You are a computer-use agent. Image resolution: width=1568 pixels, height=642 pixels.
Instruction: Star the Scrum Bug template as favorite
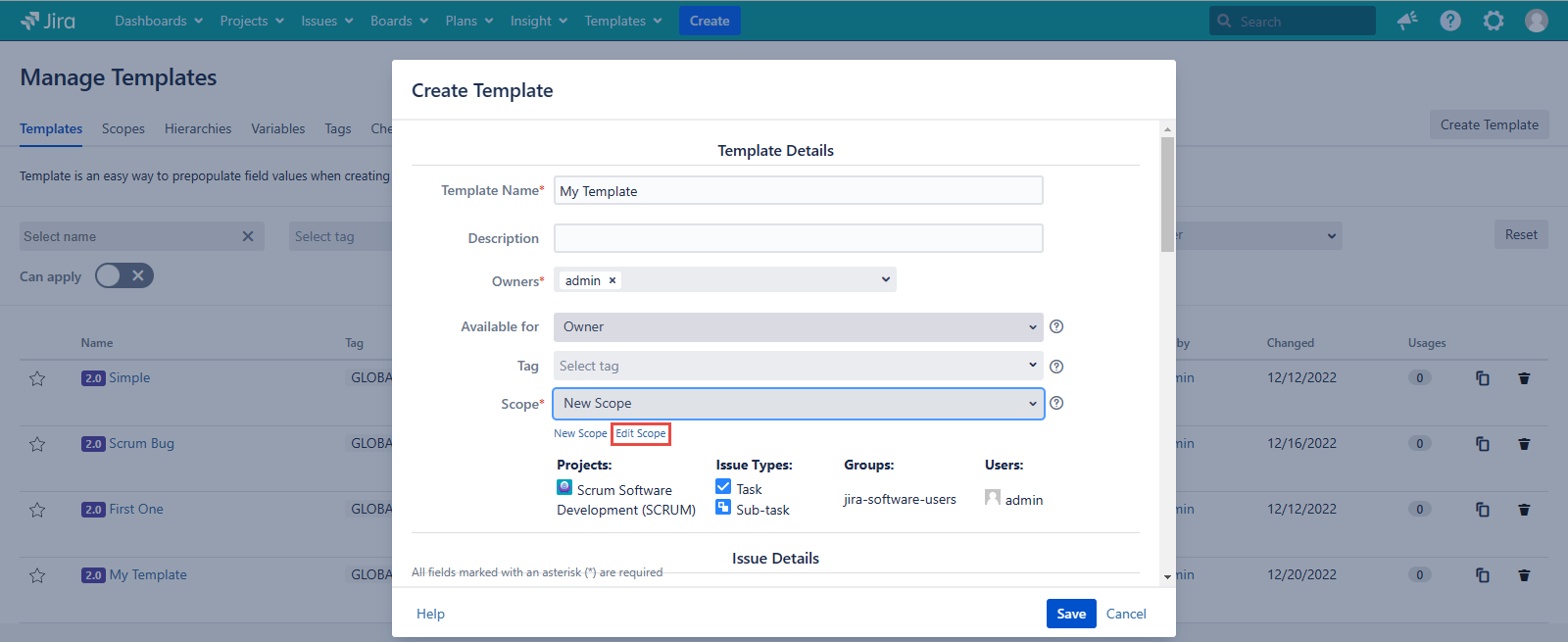37,444
